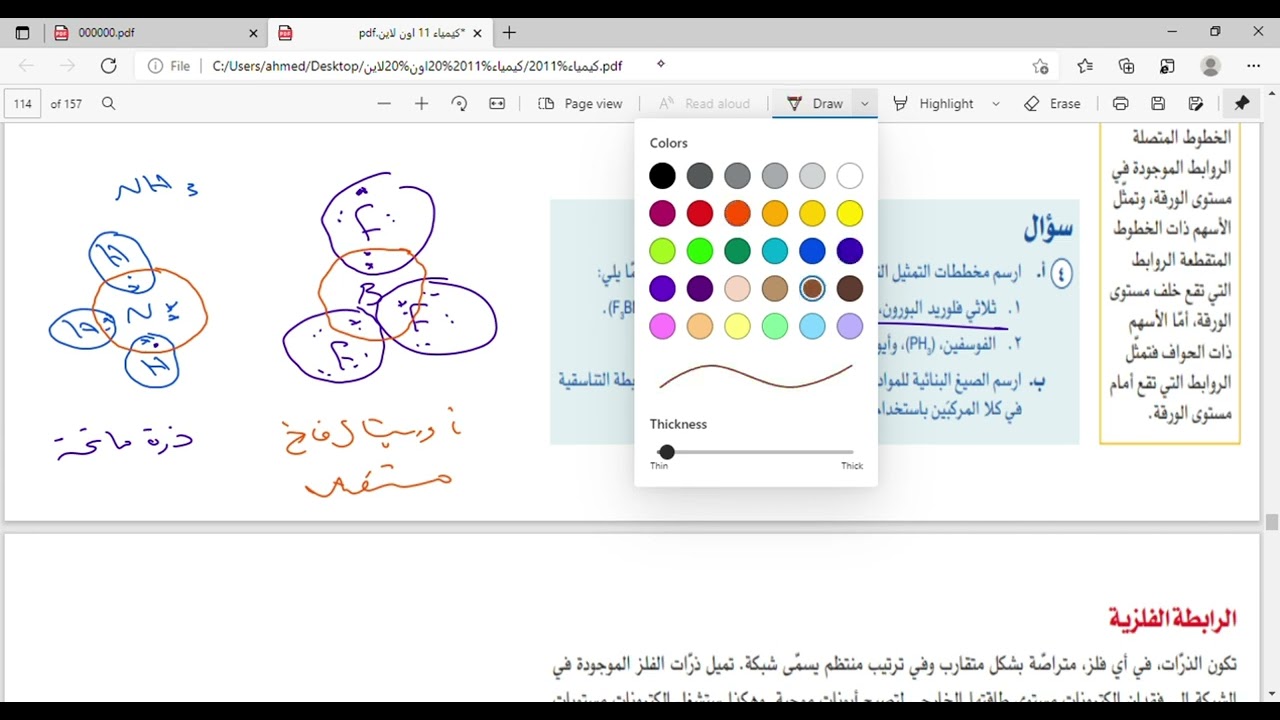Click the Fit to page icon

(497, 104)
